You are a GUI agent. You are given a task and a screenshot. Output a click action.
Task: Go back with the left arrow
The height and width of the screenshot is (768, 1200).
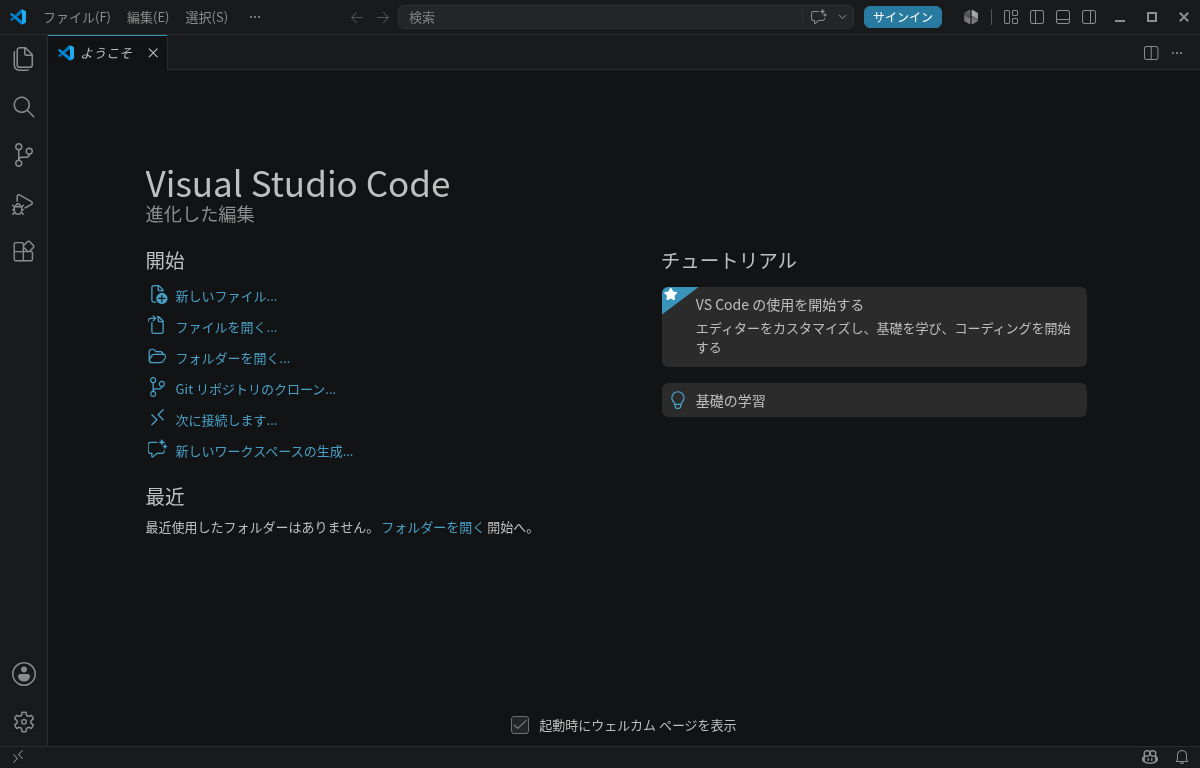pos(357,17)
